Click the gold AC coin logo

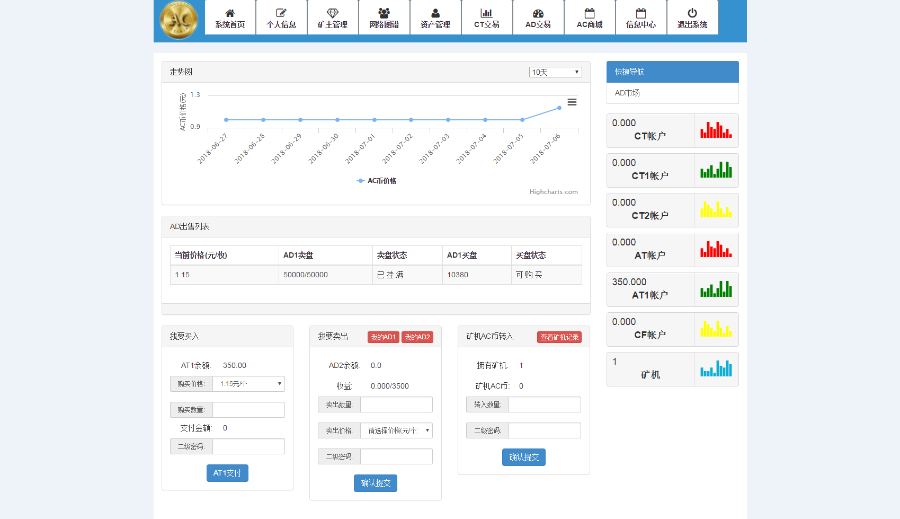click(179, 20)
